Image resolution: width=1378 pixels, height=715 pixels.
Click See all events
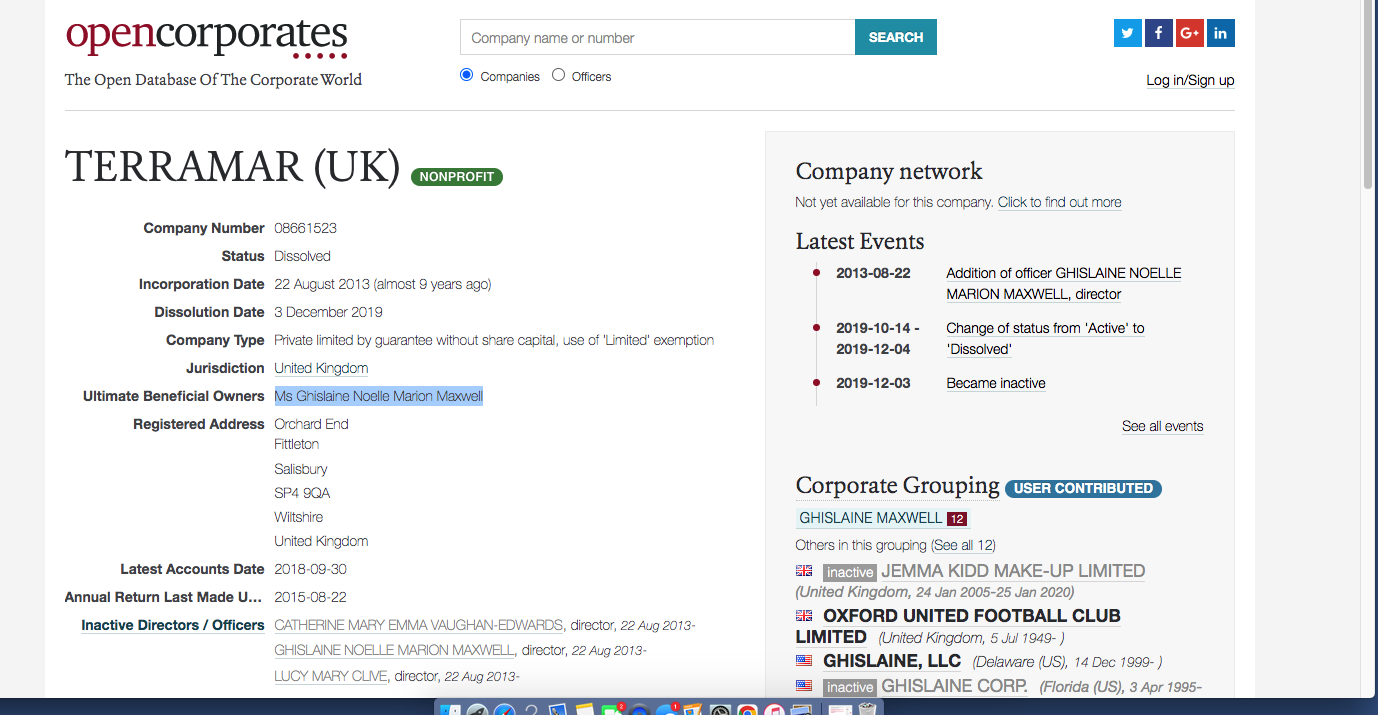click(1162, 426)
